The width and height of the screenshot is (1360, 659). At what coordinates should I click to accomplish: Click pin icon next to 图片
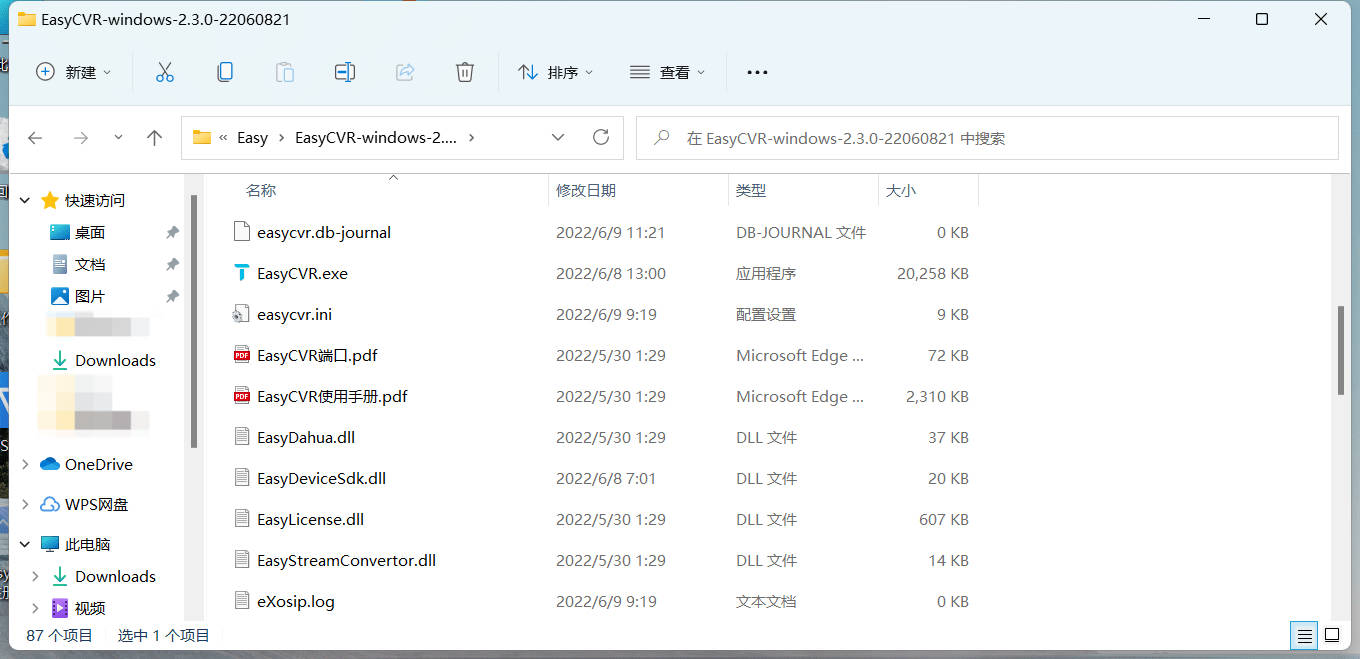(172, 296)
